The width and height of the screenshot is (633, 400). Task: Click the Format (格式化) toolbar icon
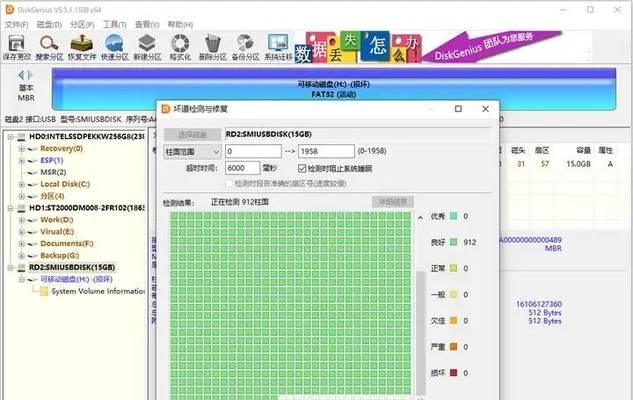click(180, 48)
